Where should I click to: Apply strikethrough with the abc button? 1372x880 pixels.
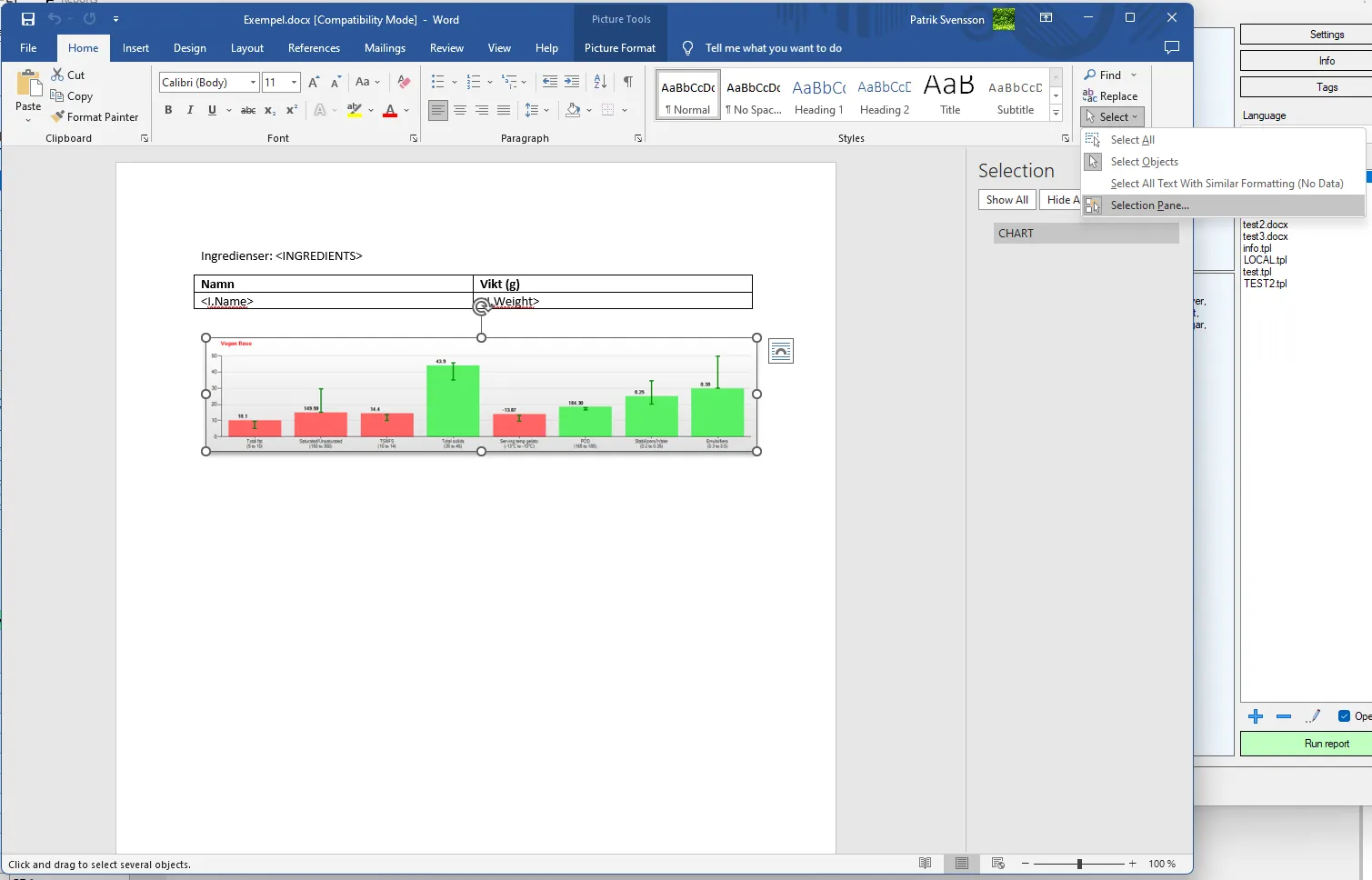[x=247, y=110]
